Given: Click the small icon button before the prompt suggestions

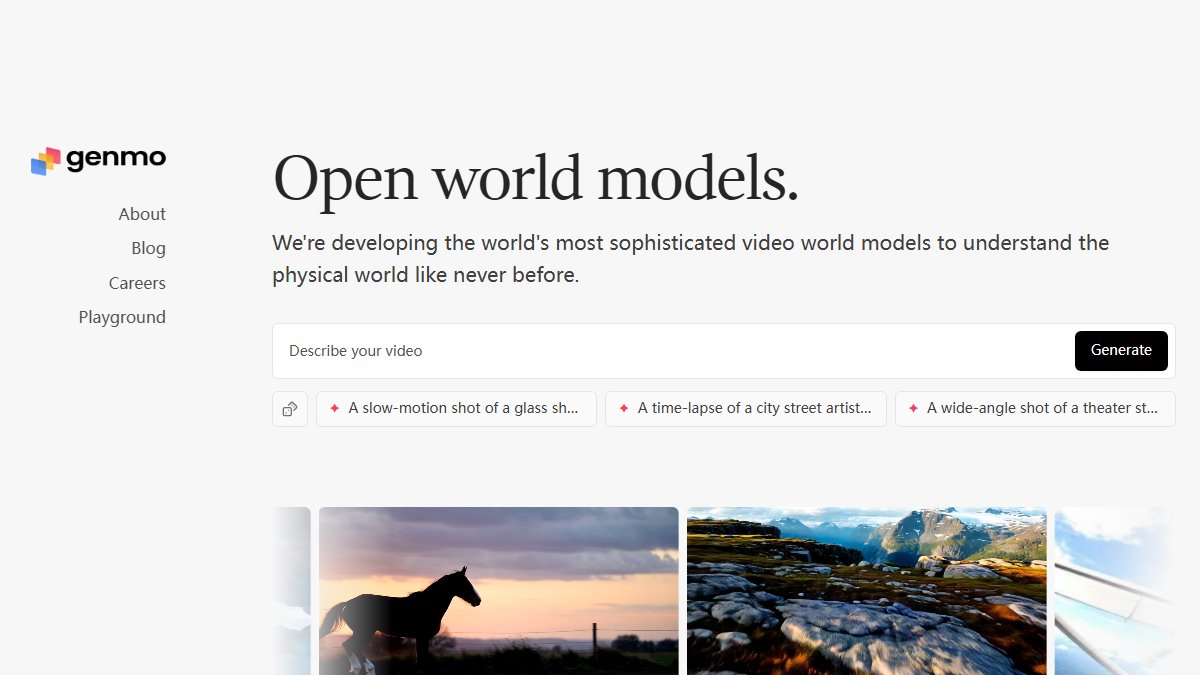Looking at the screenshot, I should tap(290, 409).
